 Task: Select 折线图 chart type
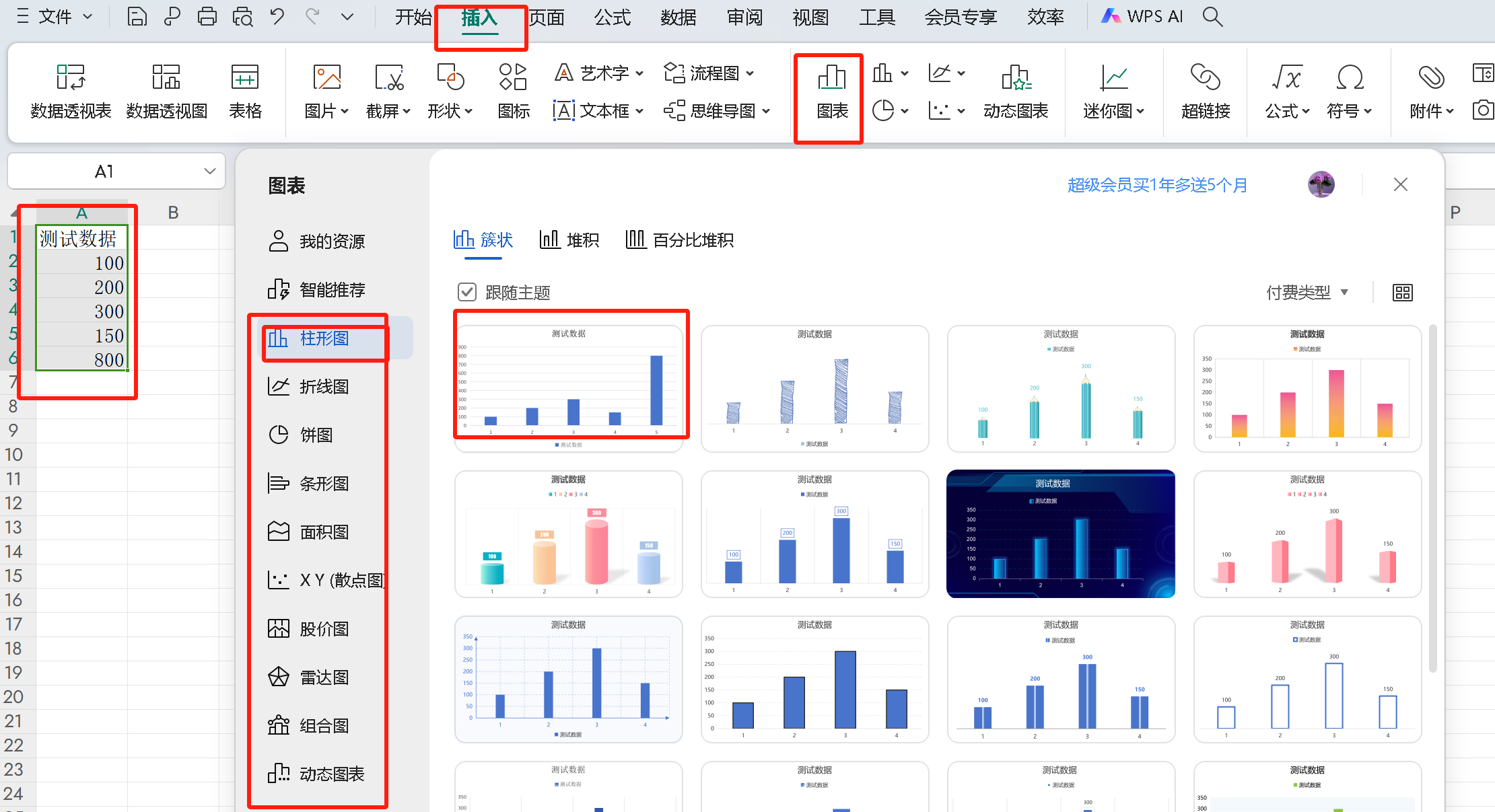tap(308, 386)
